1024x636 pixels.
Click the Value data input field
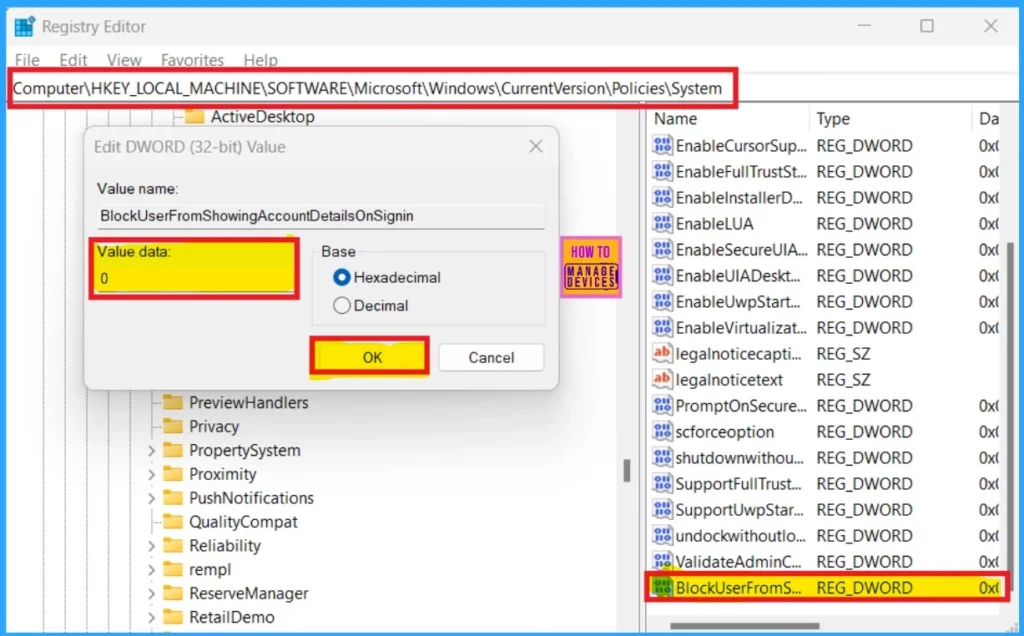195,279
